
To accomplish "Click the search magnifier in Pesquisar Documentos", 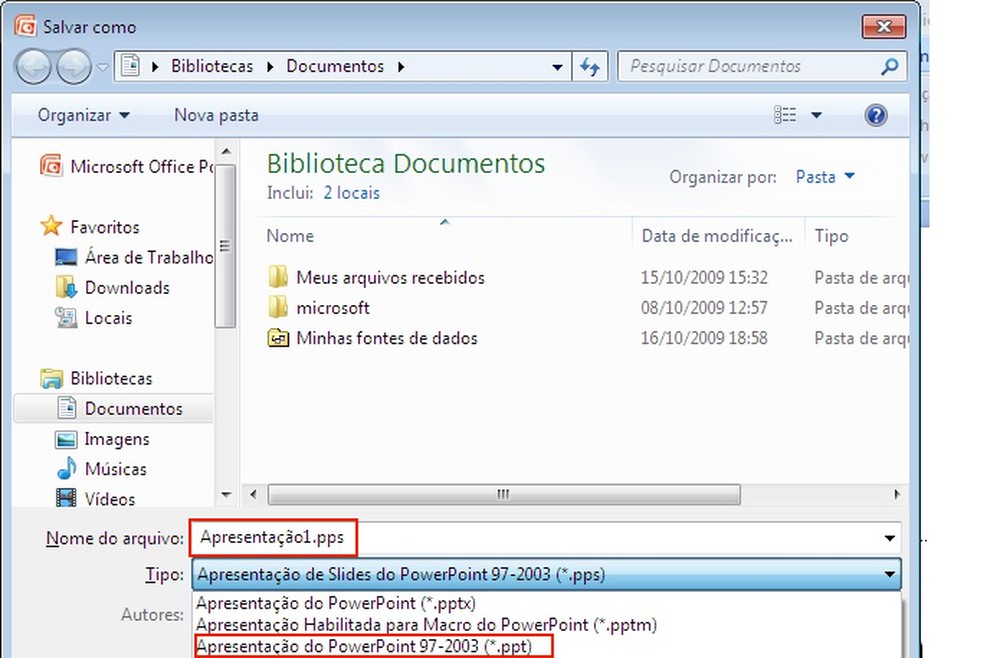I will [889, 66].
